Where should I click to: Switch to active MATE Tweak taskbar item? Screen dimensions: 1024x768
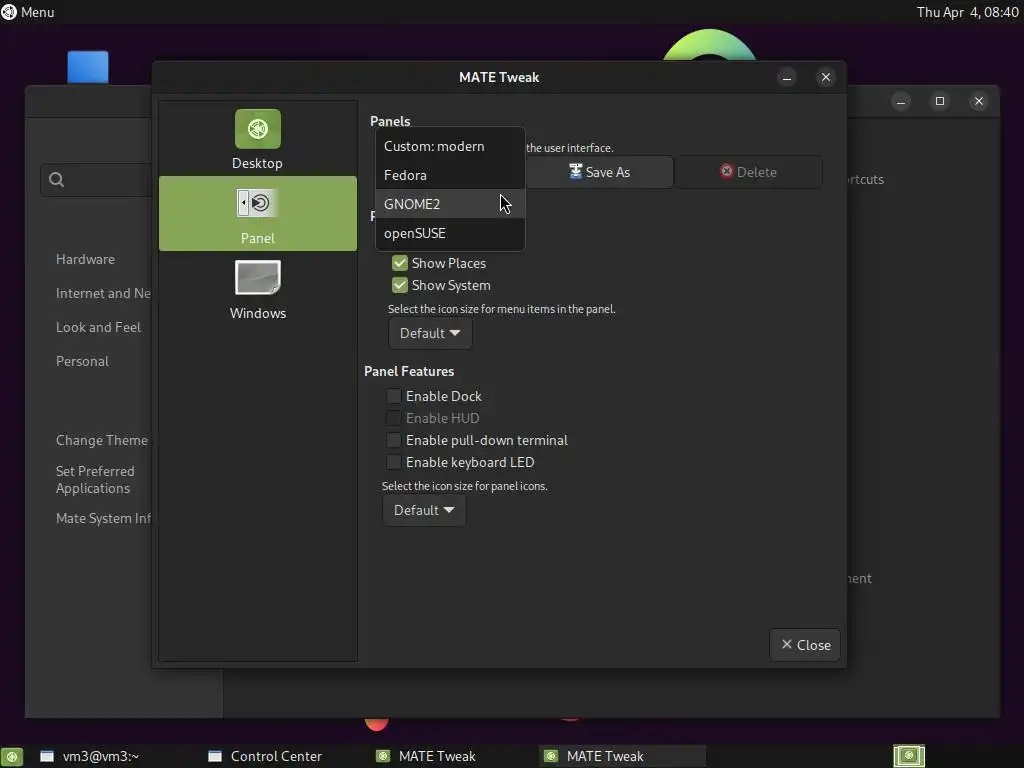click(x=622, y=756)
